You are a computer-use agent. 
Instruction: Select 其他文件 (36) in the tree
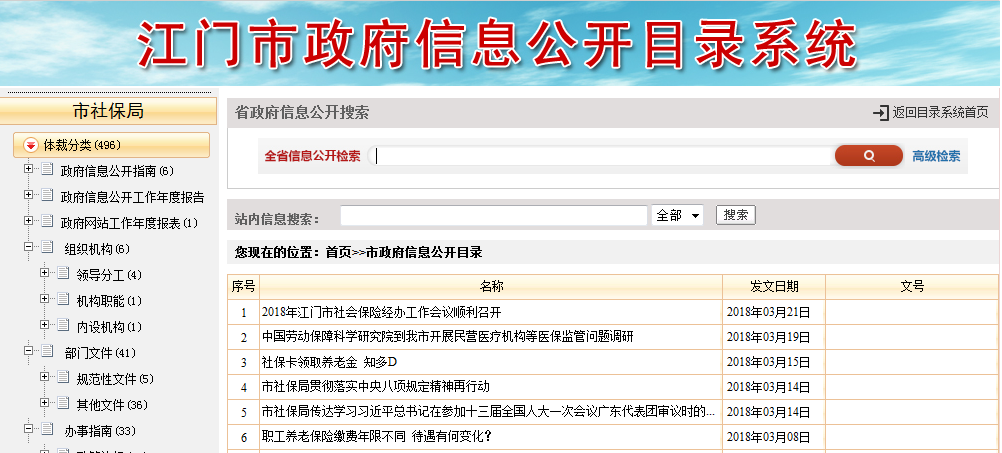pos(111,405)
